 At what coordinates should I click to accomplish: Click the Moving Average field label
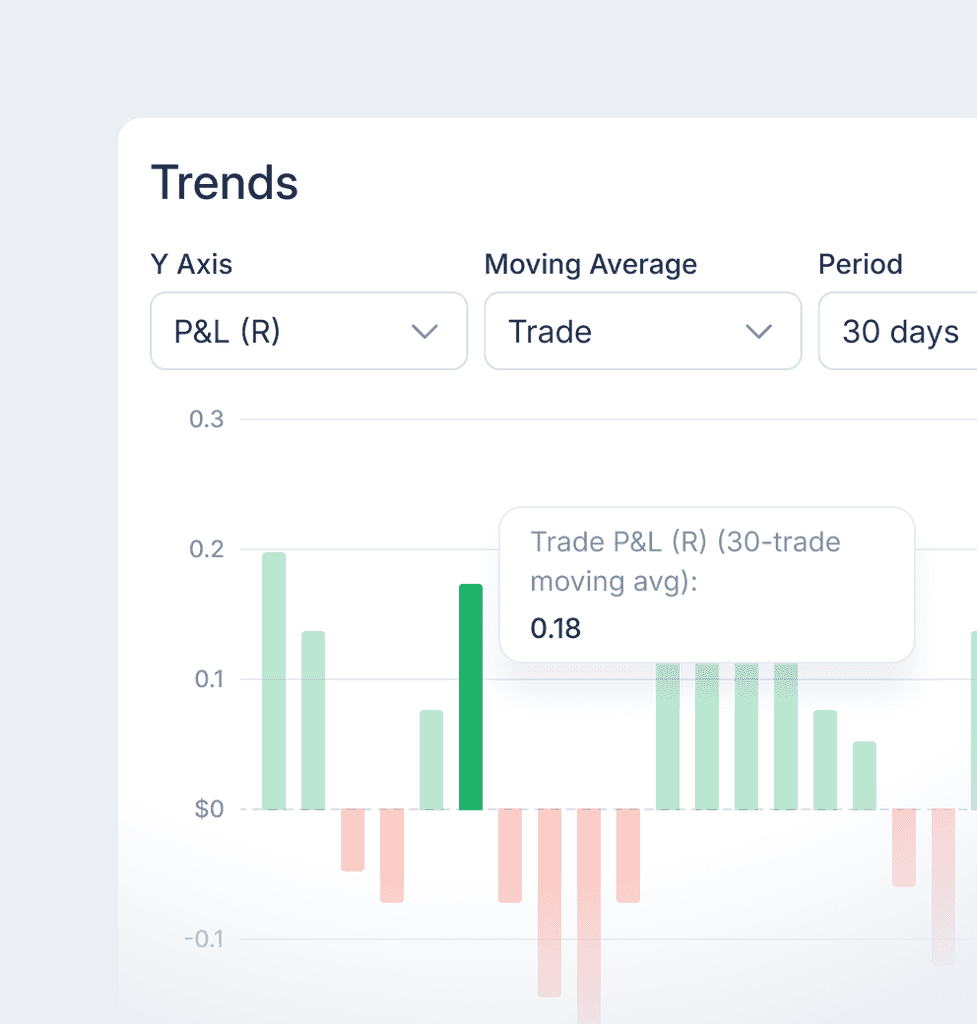(x=590, y=264)
